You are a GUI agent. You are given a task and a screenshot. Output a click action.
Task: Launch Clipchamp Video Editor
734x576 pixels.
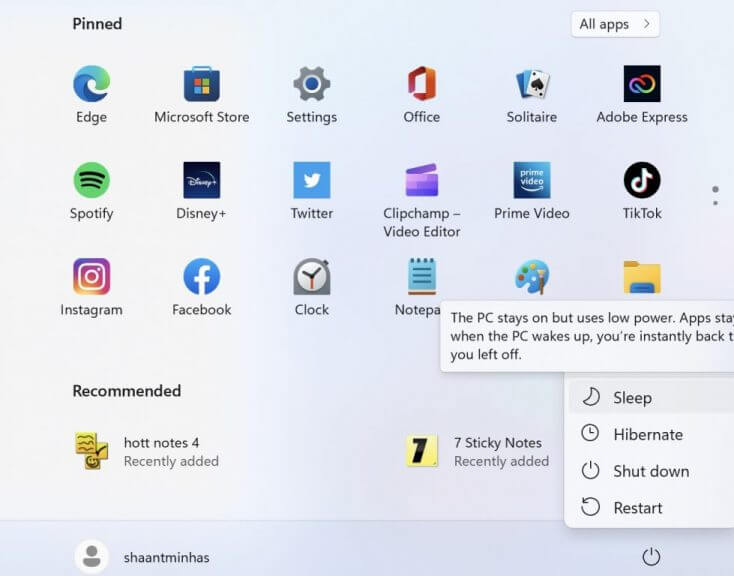pyautogui.click(x=422, y=200)
